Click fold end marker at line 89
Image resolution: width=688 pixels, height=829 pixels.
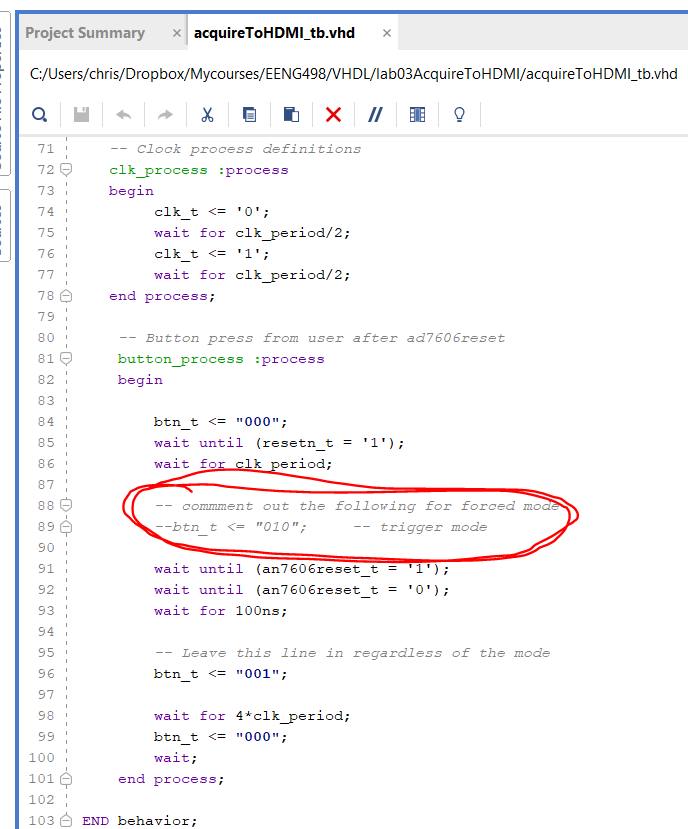click(x=66, y=527)
